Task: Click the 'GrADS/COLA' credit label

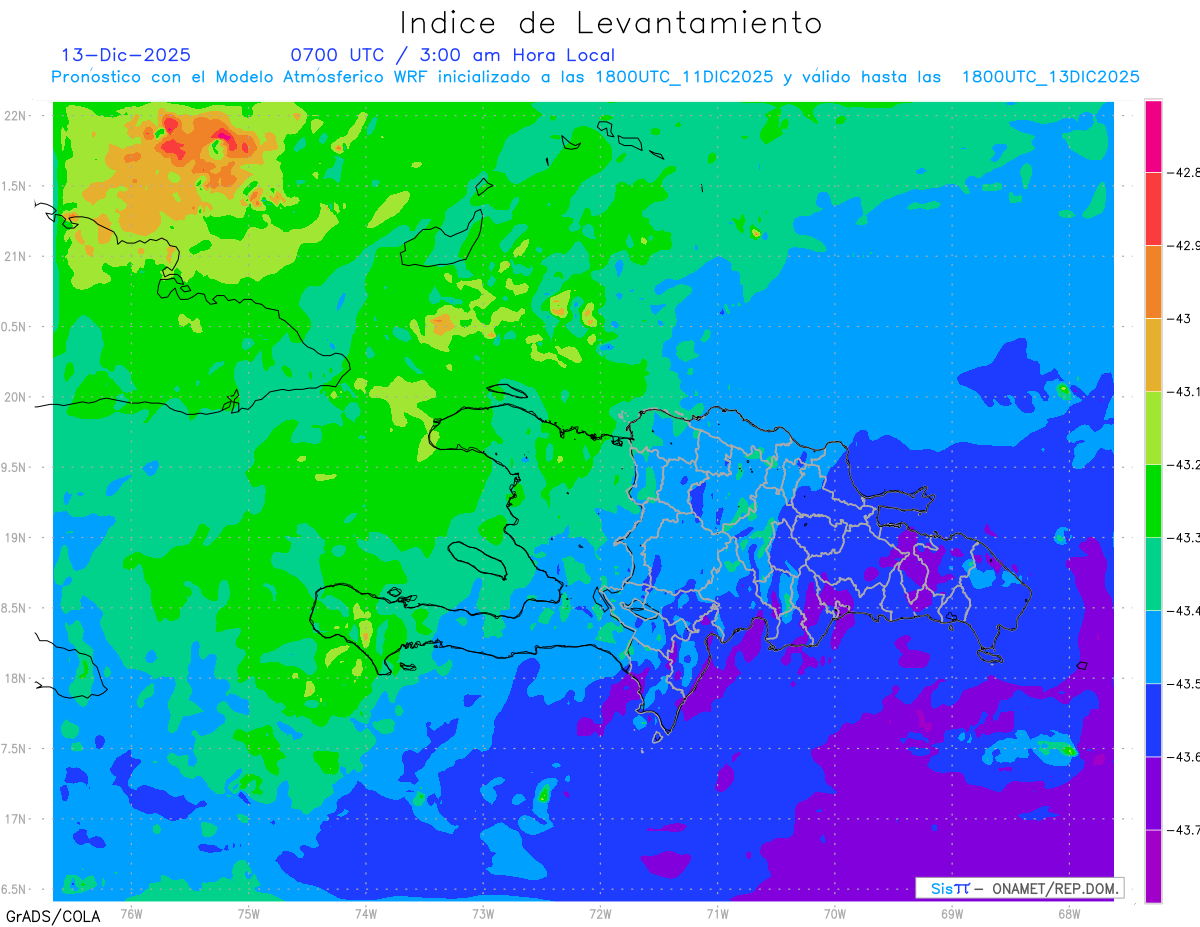Action: (x=53, y=915)
